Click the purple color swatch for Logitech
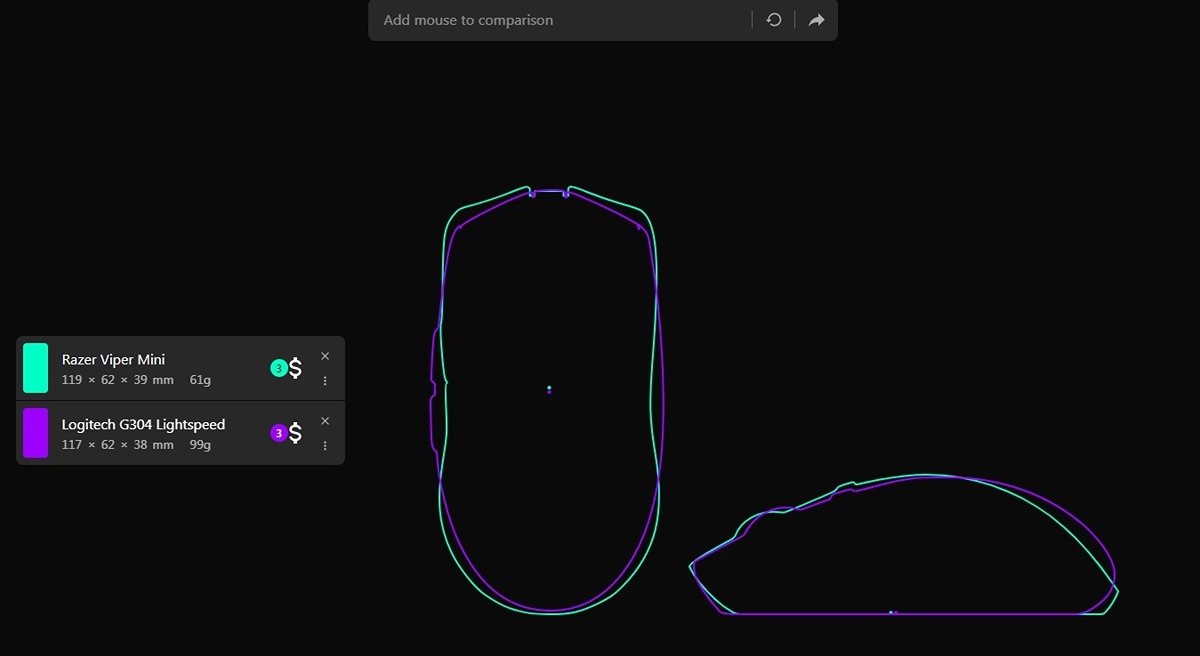The image size is (1200, 656). click(36, 433)
